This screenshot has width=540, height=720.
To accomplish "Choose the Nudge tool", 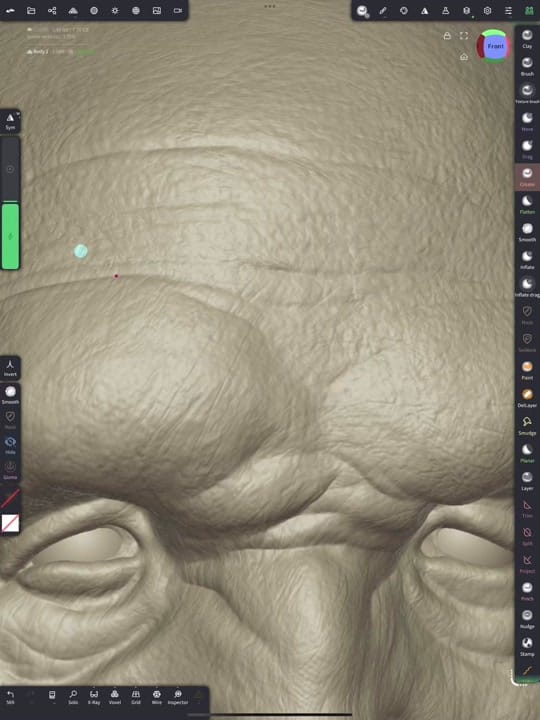I will [527, 619].
